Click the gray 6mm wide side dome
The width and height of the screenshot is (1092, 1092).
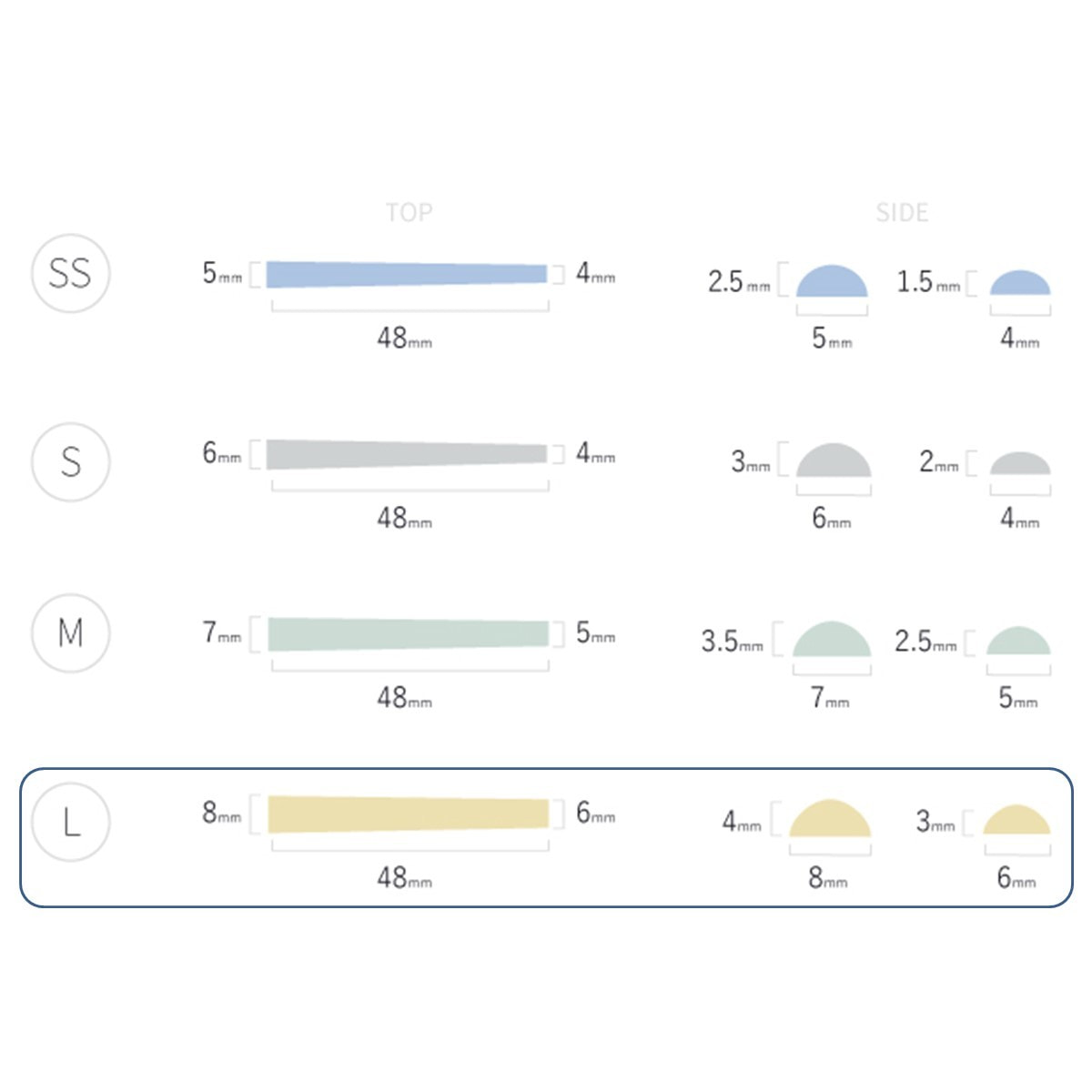(834, 462)
